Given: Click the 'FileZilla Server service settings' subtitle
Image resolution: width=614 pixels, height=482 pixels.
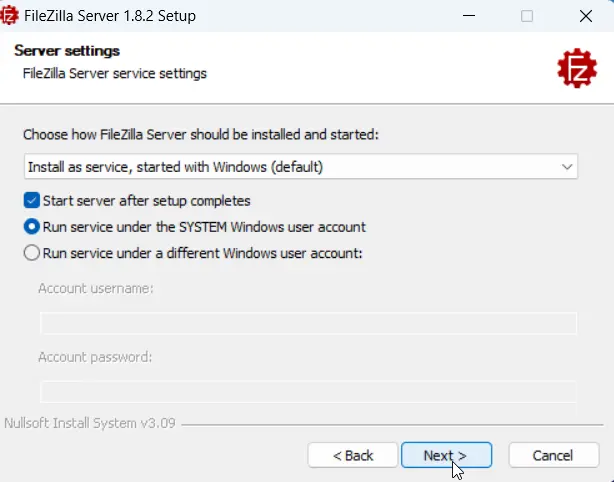Looking at the screenshot, I should 115,74.
